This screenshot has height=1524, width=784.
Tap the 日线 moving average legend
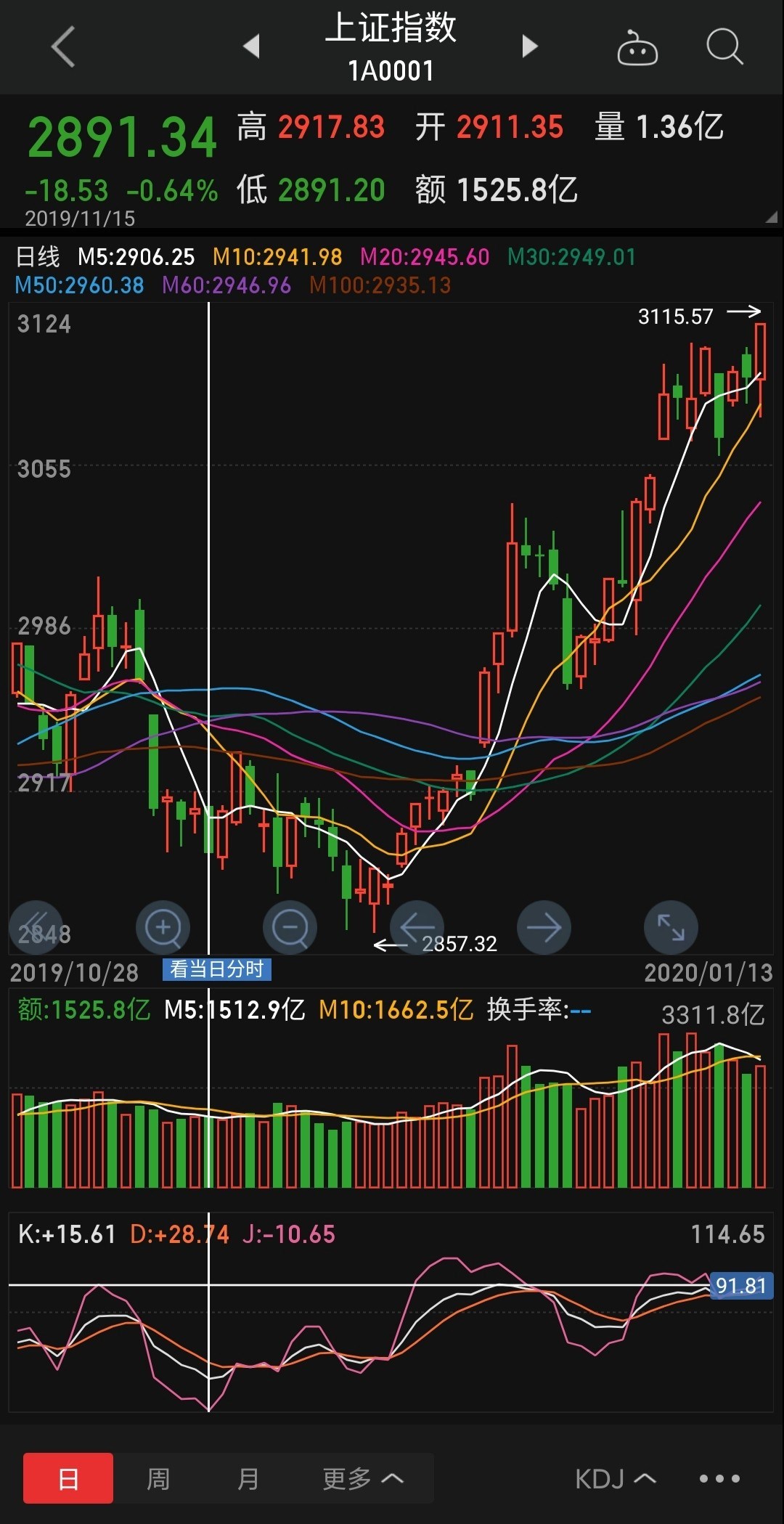click(x=38, y=256)
